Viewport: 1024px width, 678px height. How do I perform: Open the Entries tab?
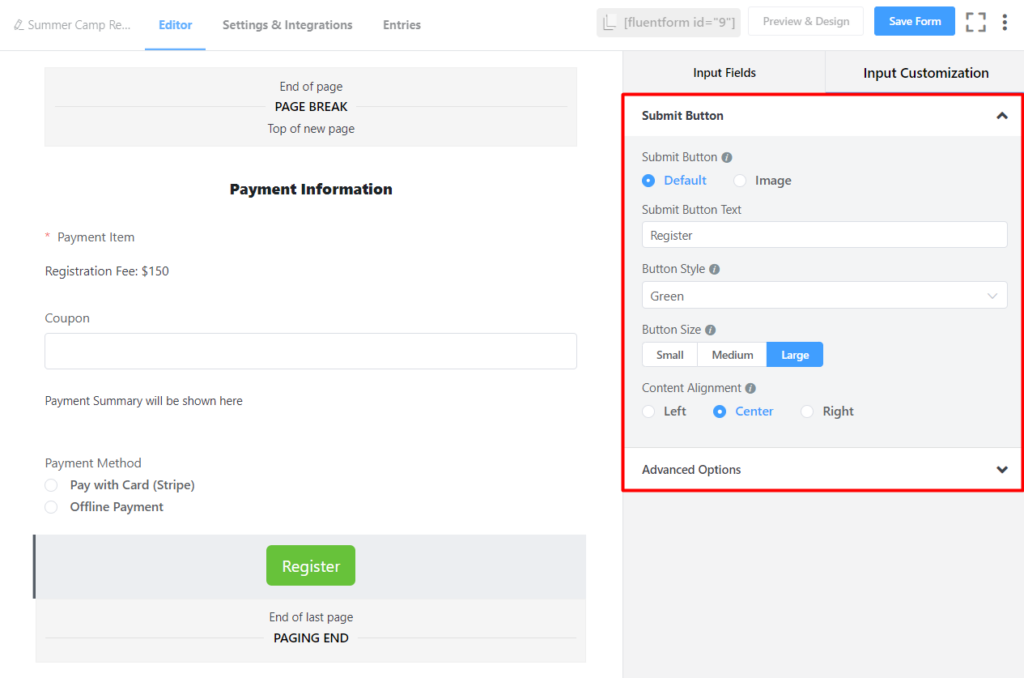402,25
